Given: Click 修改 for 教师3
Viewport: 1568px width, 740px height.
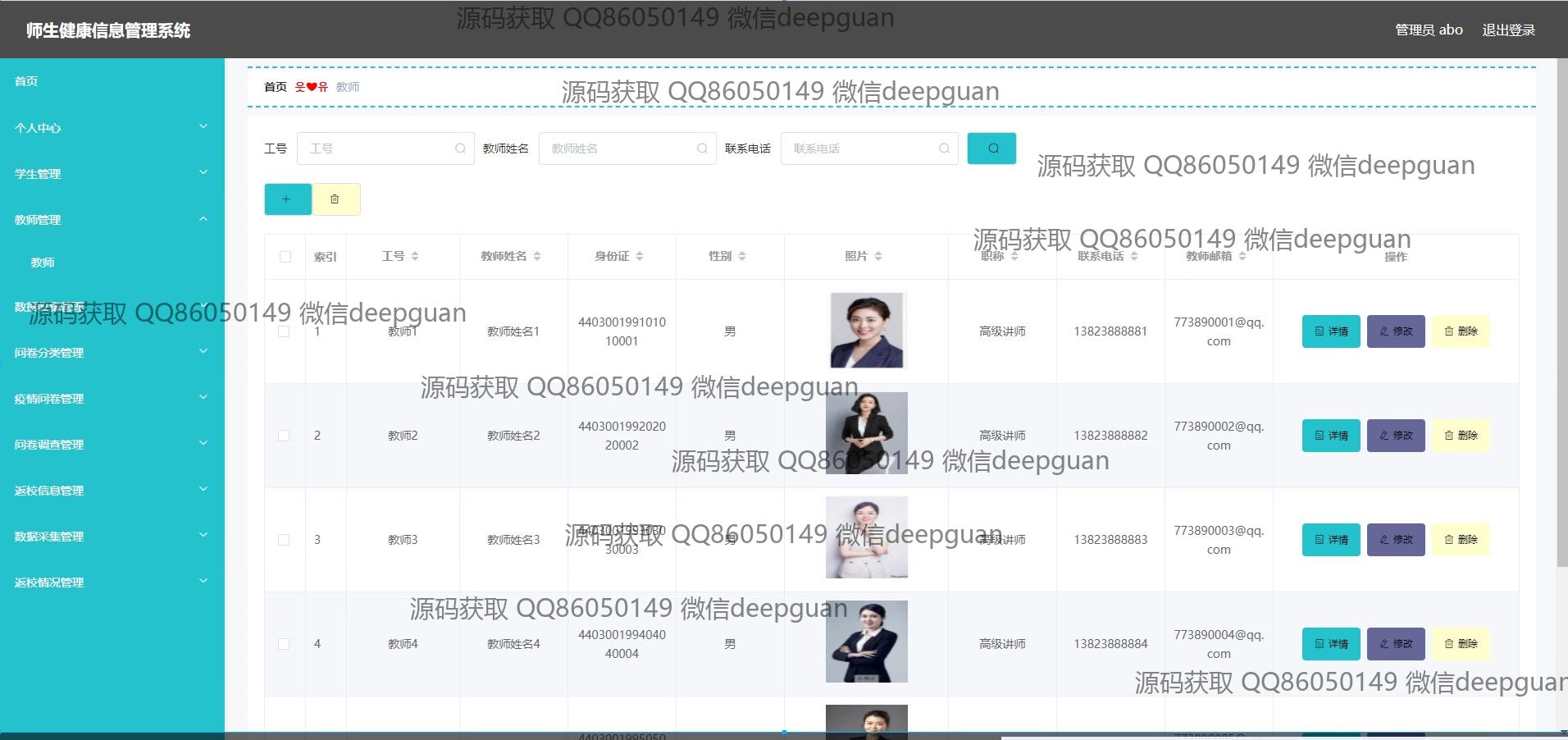Looking at the screenshot, I should click(x=1396, y=540).
